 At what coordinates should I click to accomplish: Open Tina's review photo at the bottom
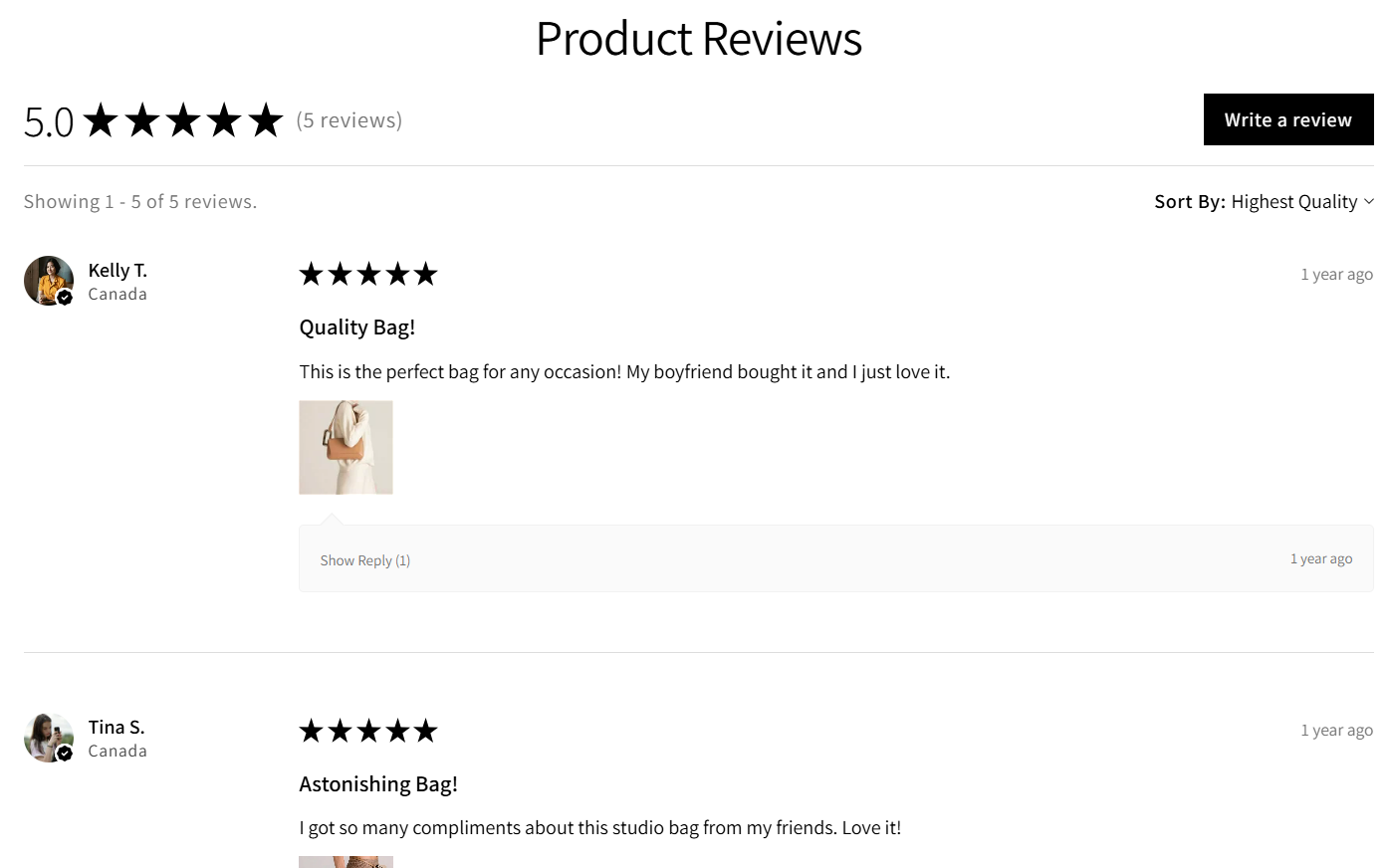click(346, 862)
